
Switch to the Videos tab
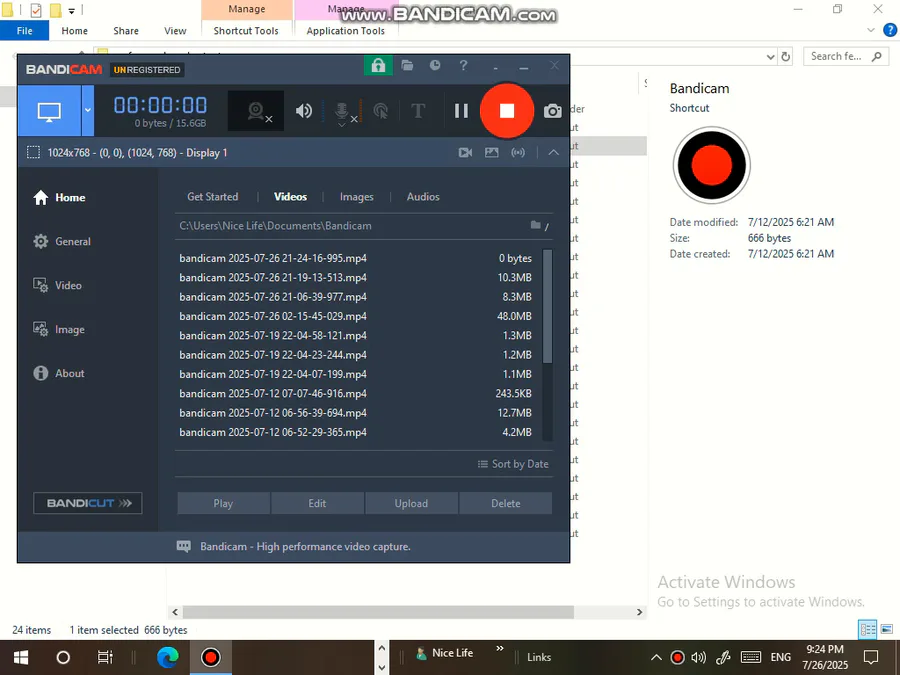[x=290, y=197]
